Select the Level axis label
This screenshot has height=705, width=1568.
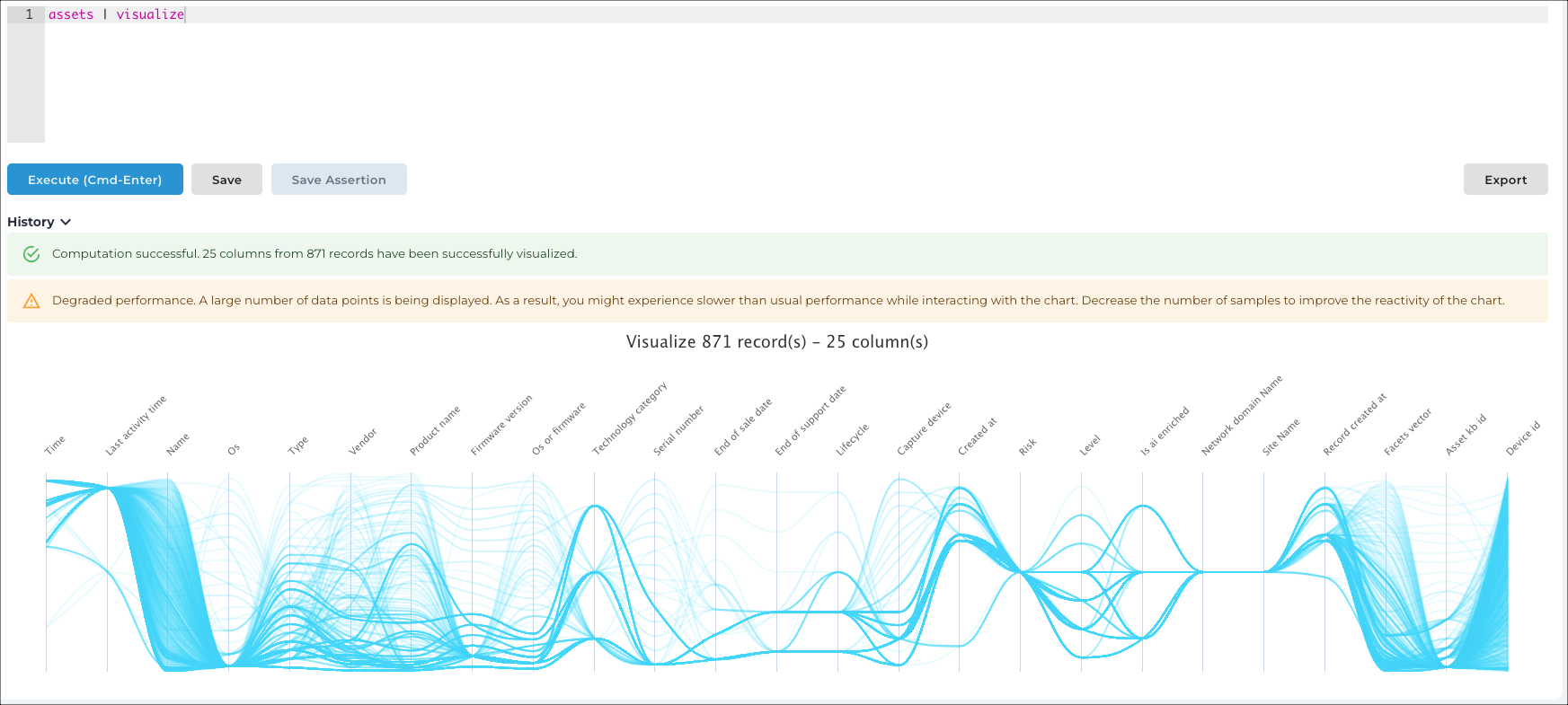(x=1090, y=445)
